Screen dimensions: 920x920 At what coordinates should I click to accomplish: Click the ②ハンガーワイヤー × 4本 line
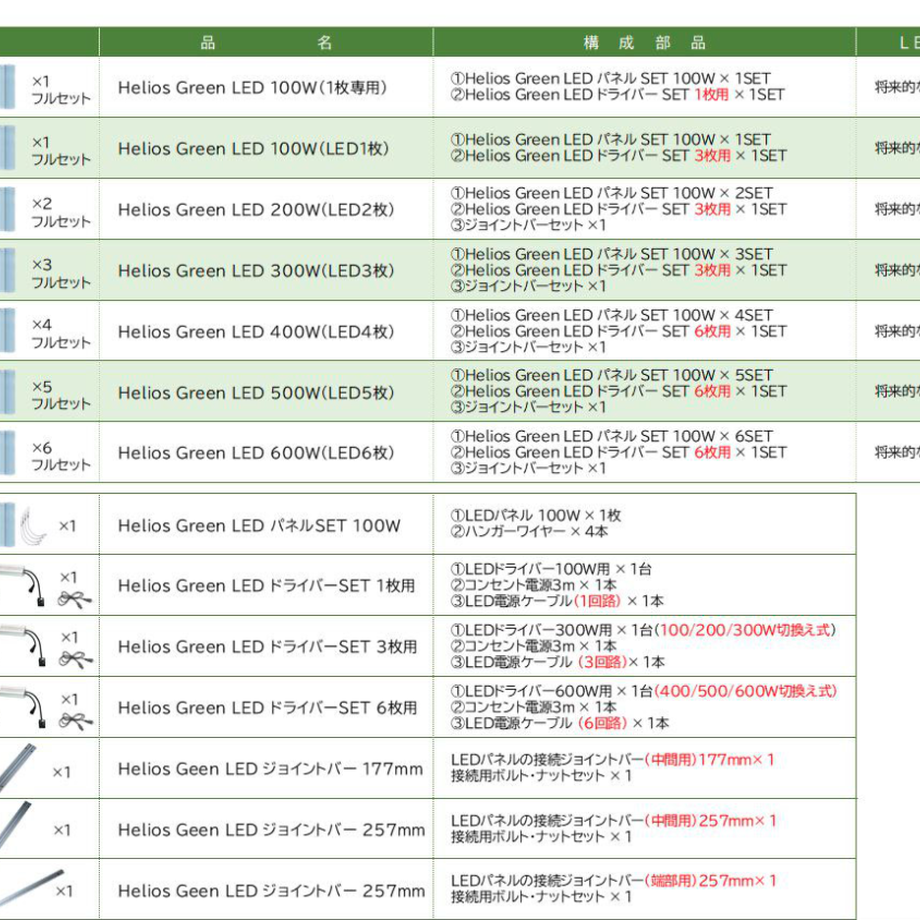tap(529, 532)
